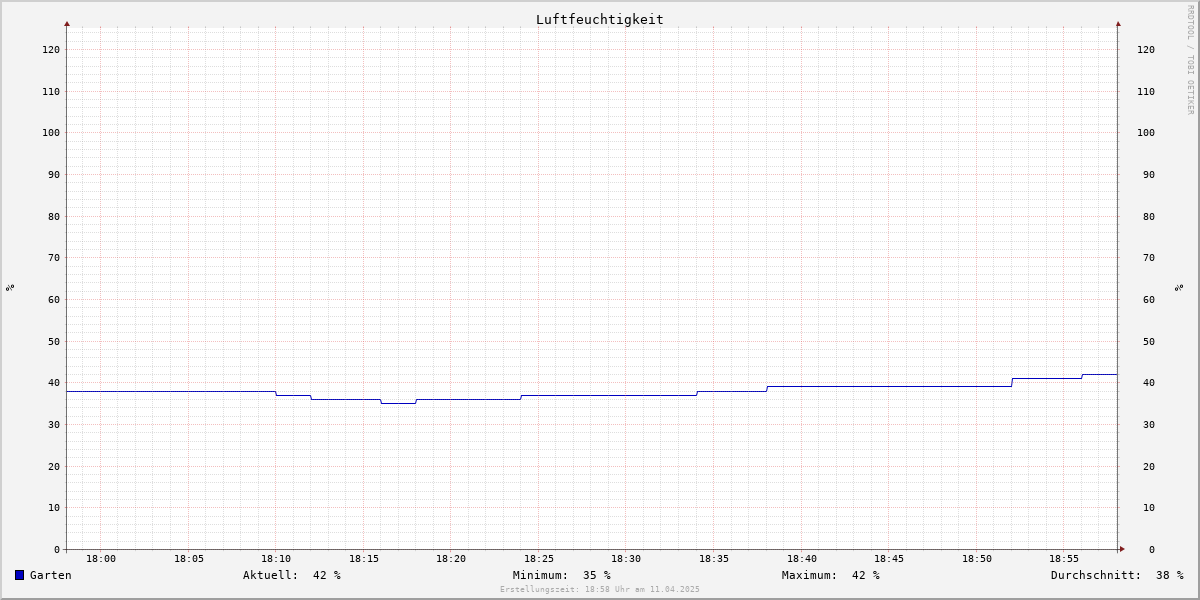
Task: Click the blue Garten legend color box
Action: coord(19,575)
